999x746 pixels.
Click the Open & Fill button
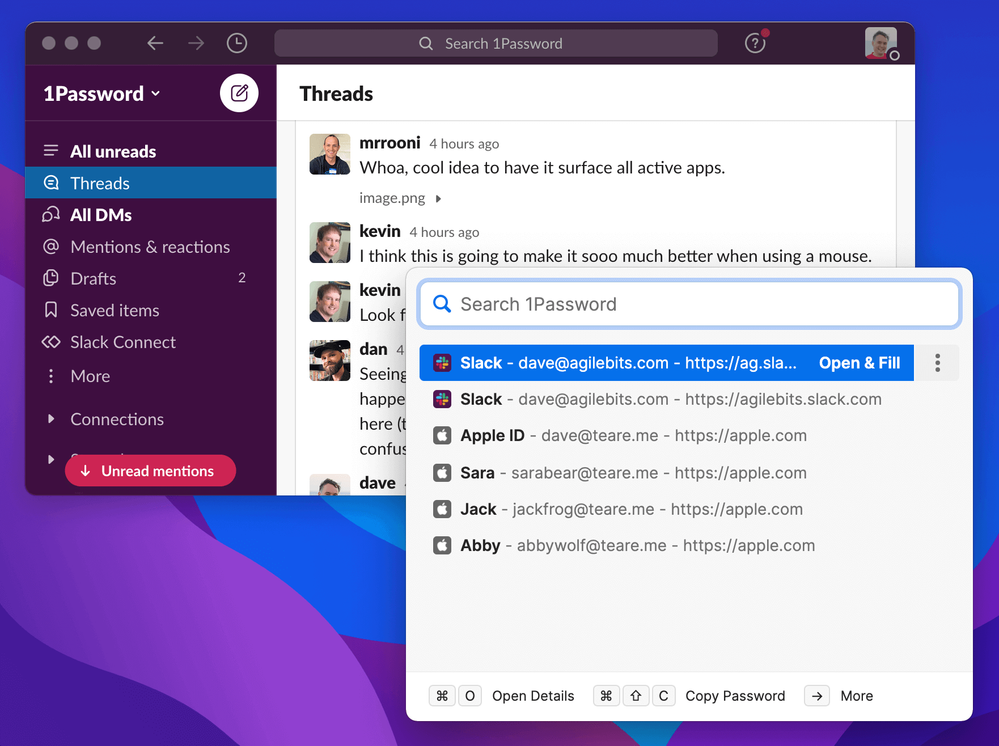[859, 363]
